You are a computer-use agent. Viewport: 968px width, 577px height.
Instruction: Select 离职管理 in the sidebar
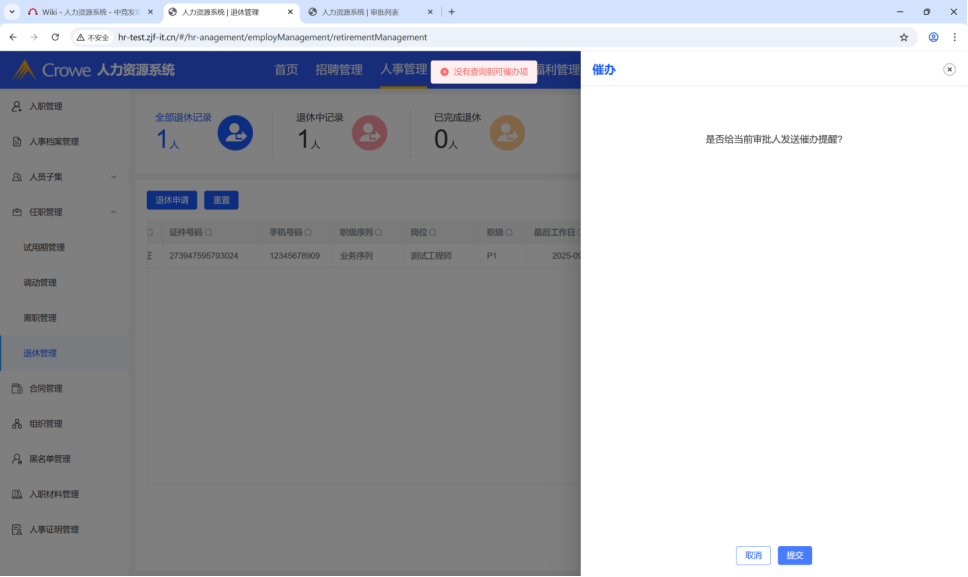pos(40,318)
